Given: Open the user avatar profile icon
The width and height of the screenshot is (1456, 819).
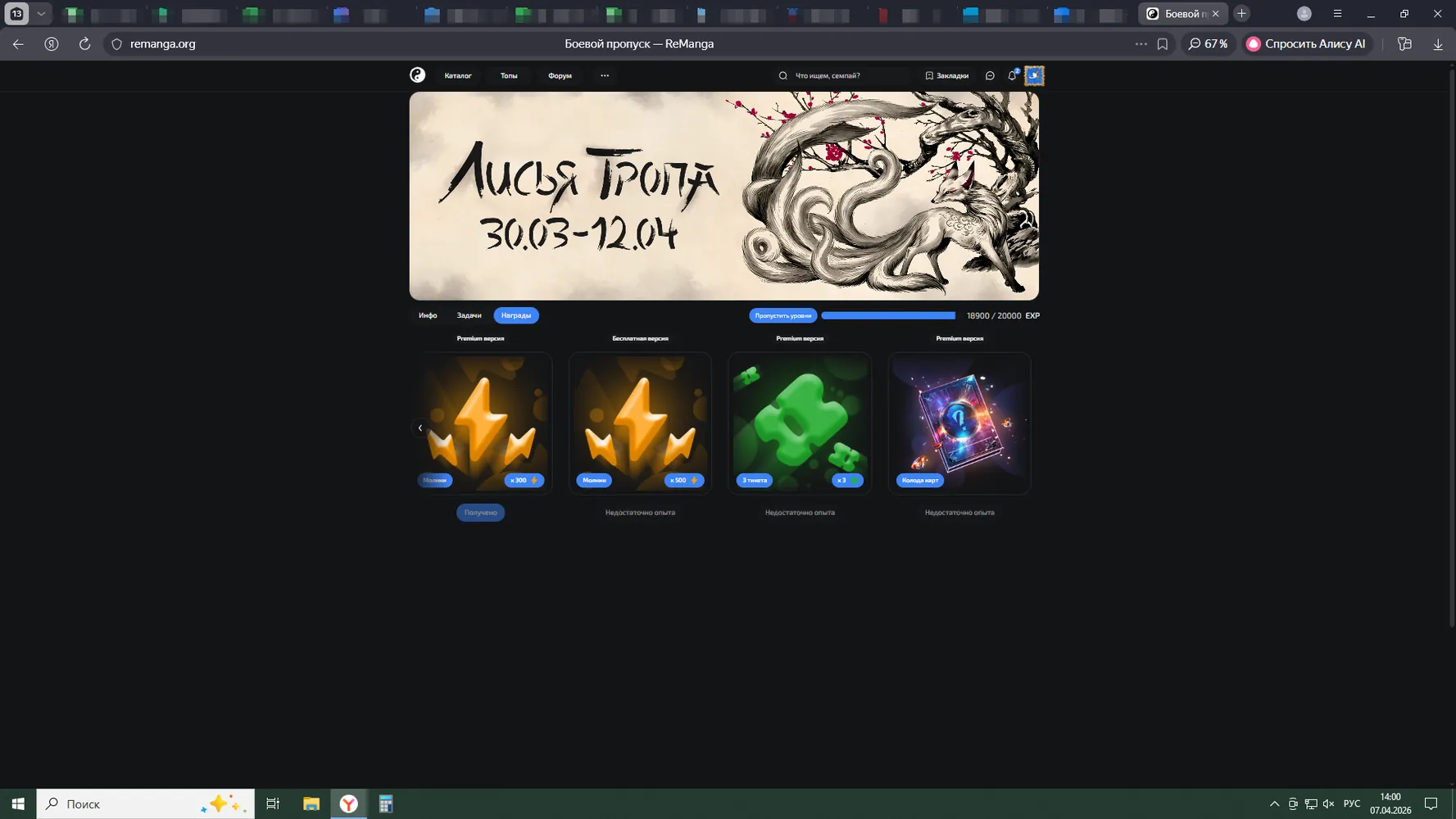Looking at the screenshot, I should [x=1034, y=75].
